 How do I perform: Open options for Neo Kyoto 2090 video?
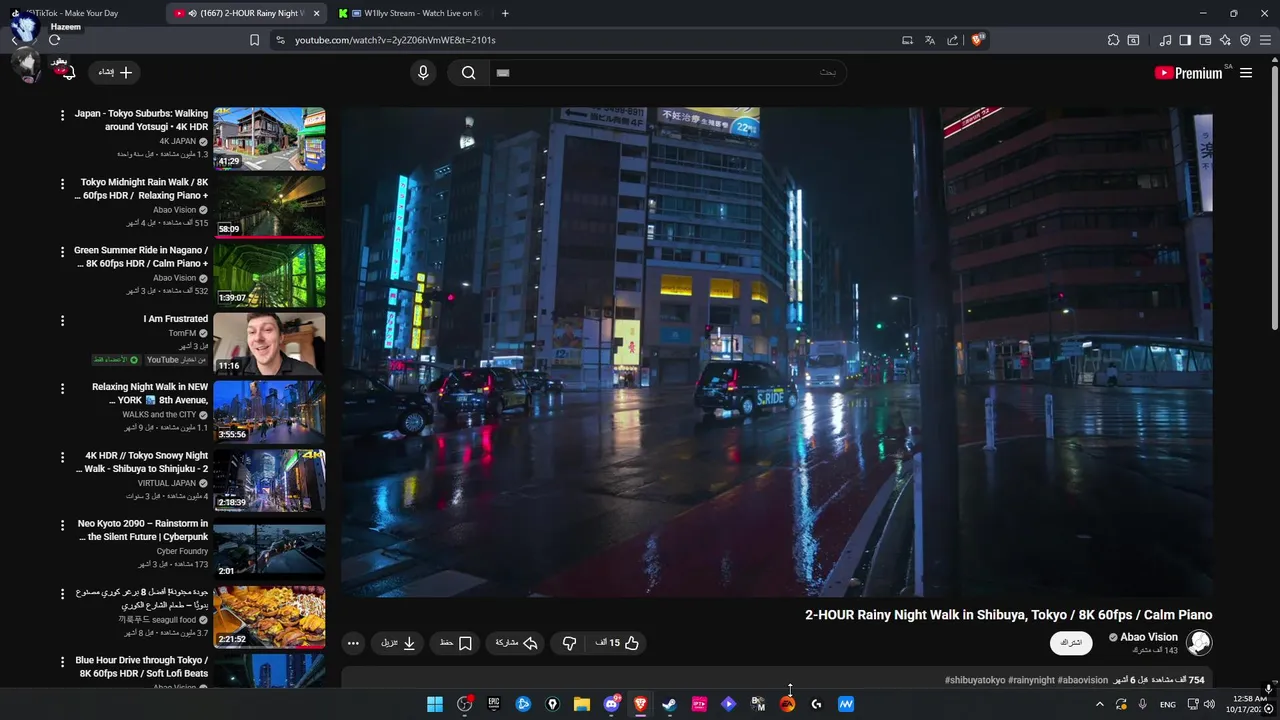pyautogui.click(x=62, y=525)
